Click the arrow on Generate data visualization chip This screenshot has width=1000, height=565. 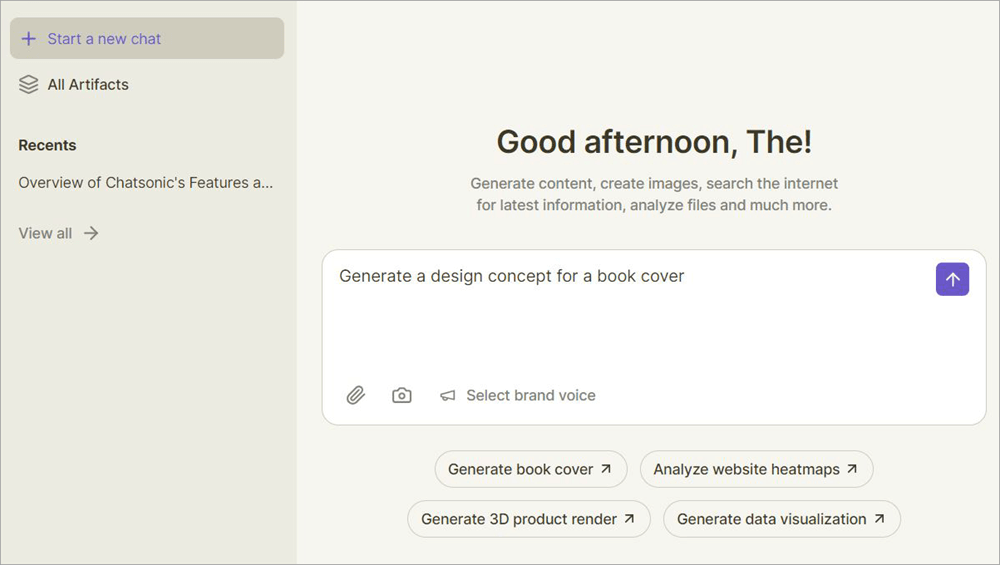[879, 519]
